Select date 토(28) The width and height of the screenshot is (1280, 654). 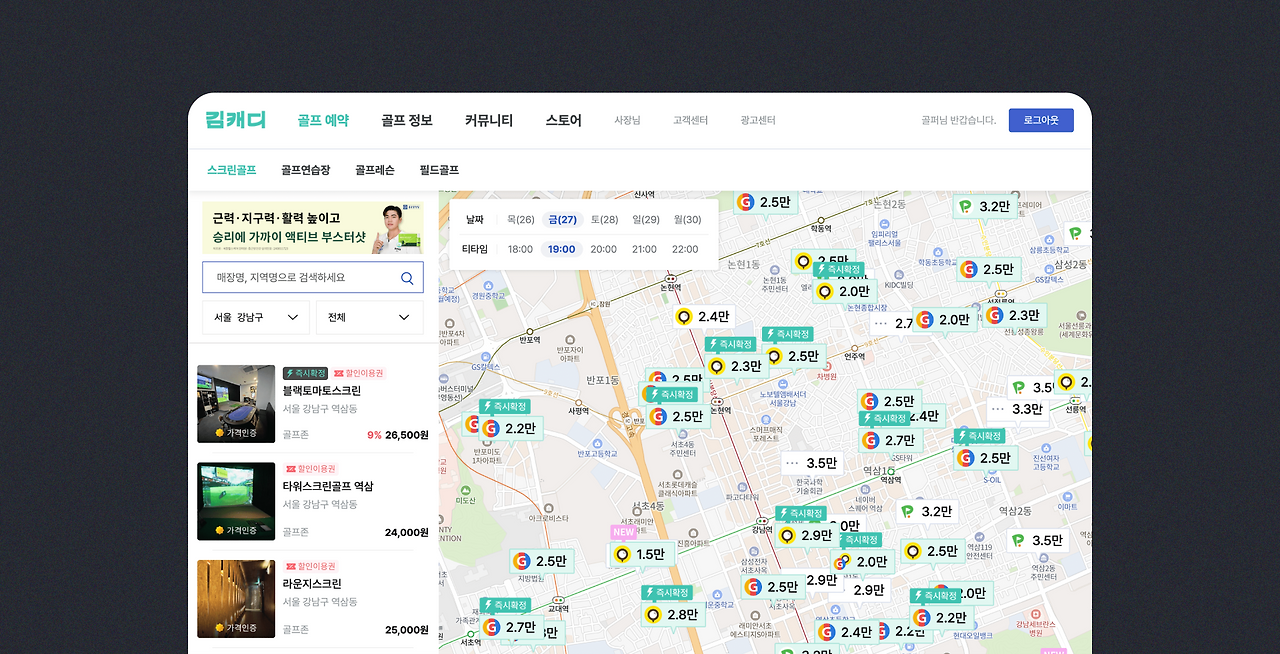click(604, 220)
